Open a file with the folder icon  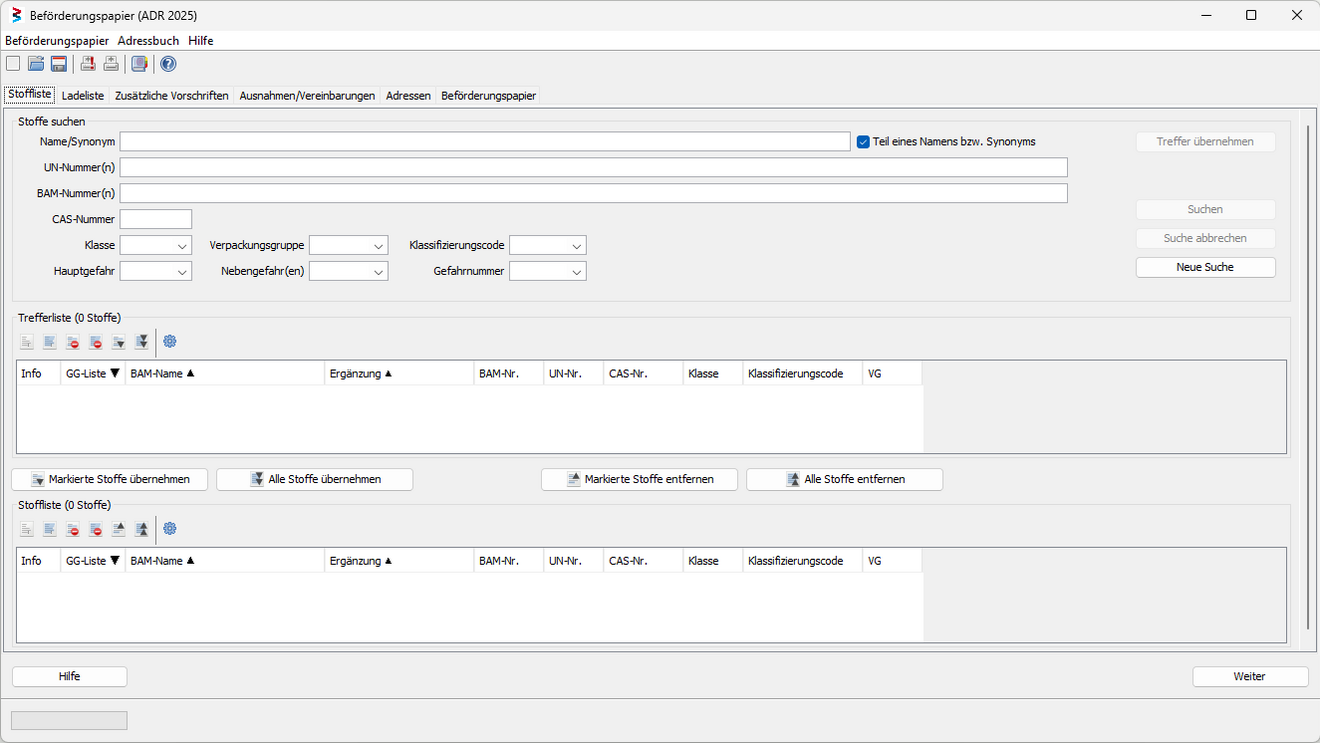point(36,64)
